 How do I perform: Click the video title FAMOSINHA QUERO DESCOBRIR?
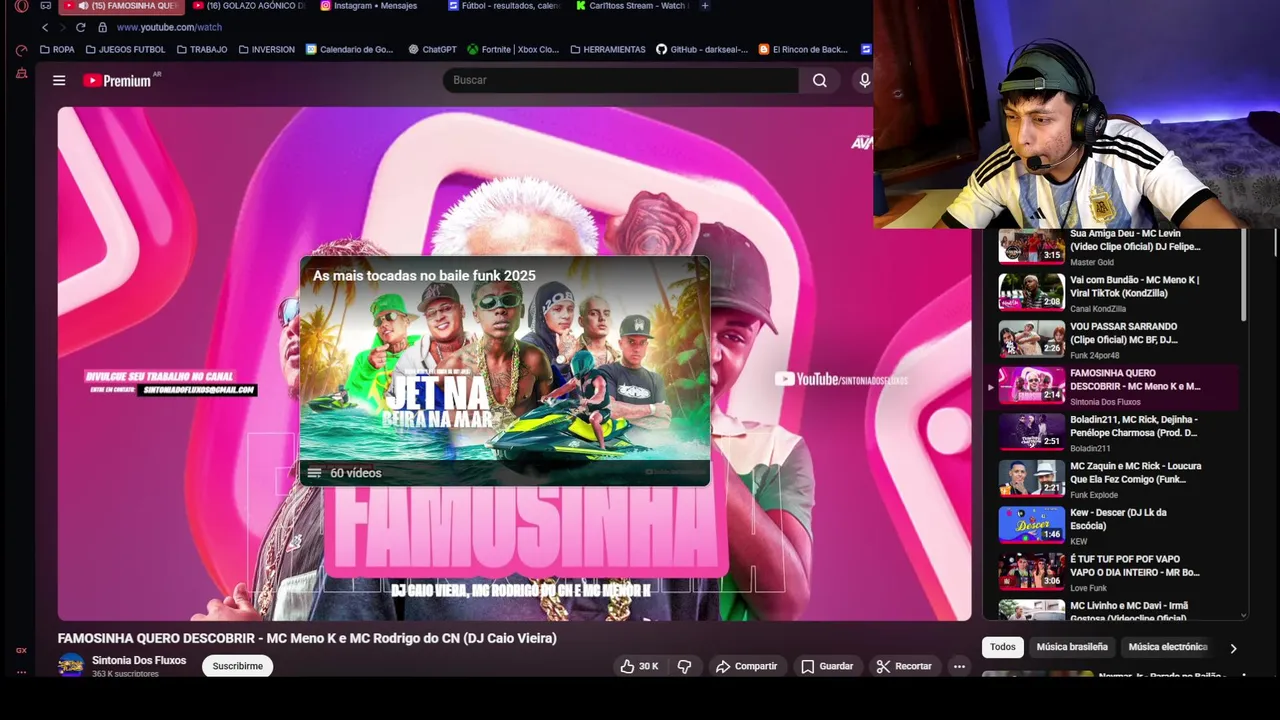pos(307,638)
